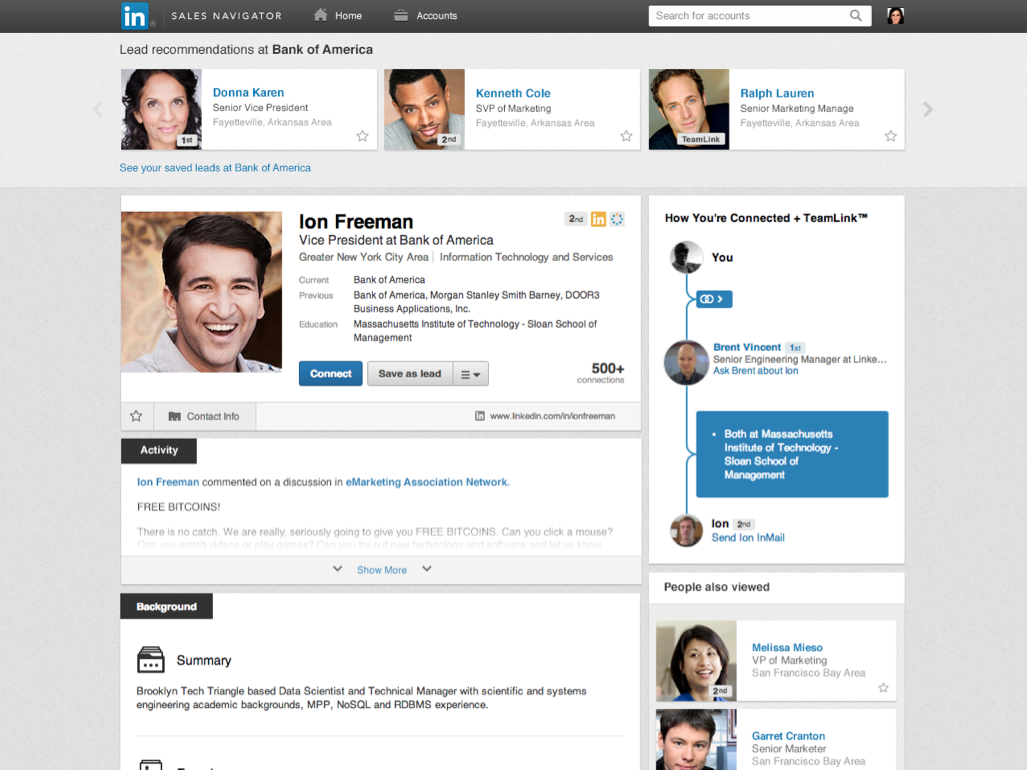Open the eMarketing Association Network link
This screenshot has width=1027, height=770.
pyautogui.click(x=426, y=482)
